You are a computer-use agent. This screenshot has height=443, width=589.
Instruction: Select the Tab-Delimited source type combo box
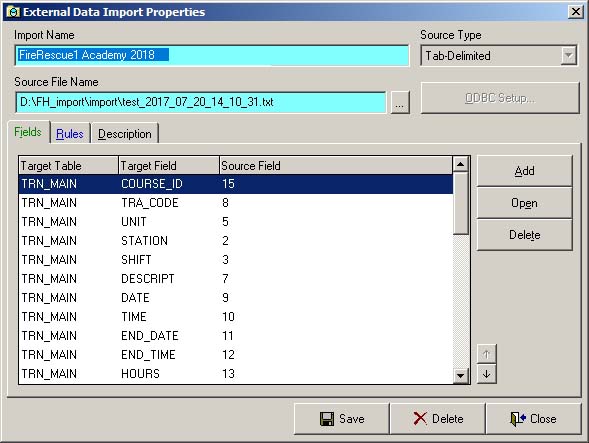pos(498,56)
